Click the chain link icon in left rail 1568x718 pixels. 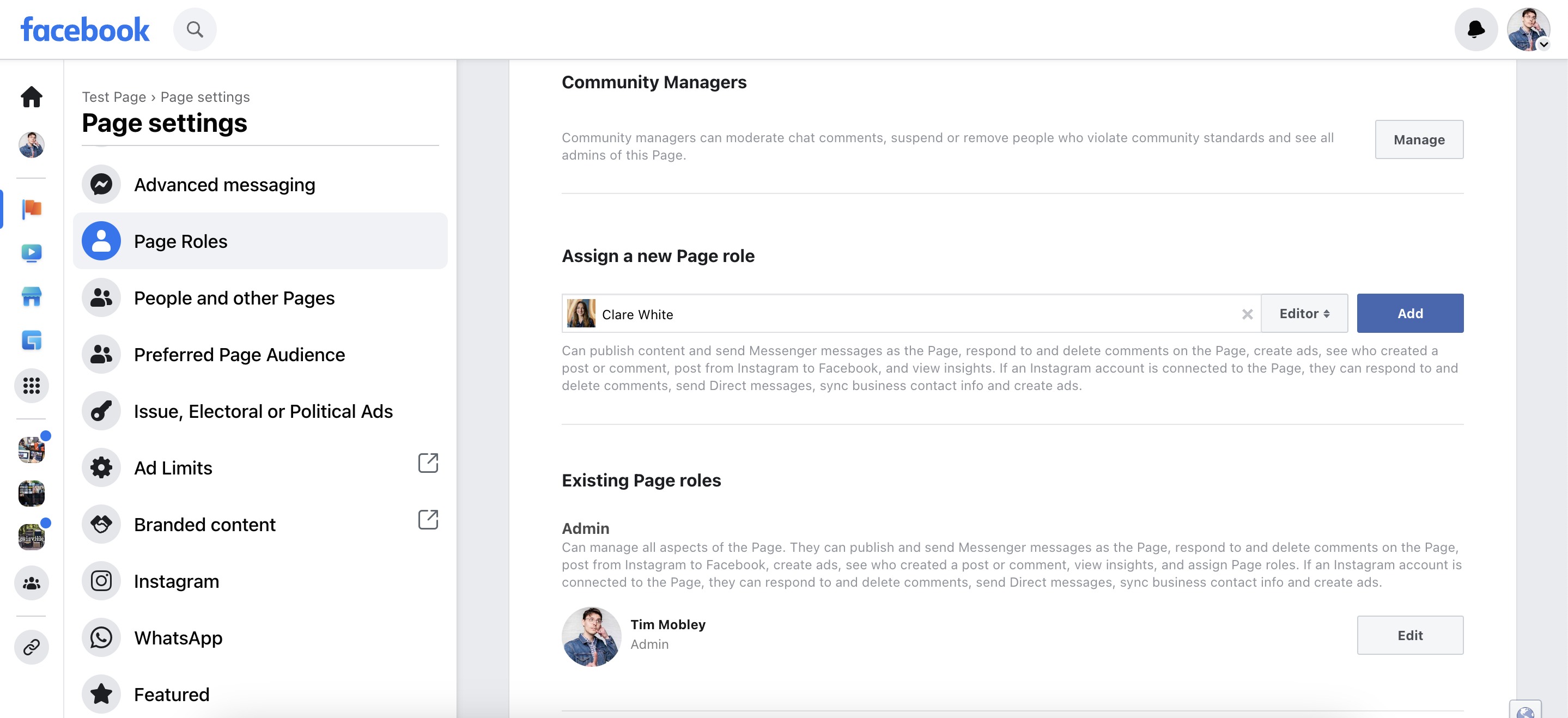pos(32,647)
